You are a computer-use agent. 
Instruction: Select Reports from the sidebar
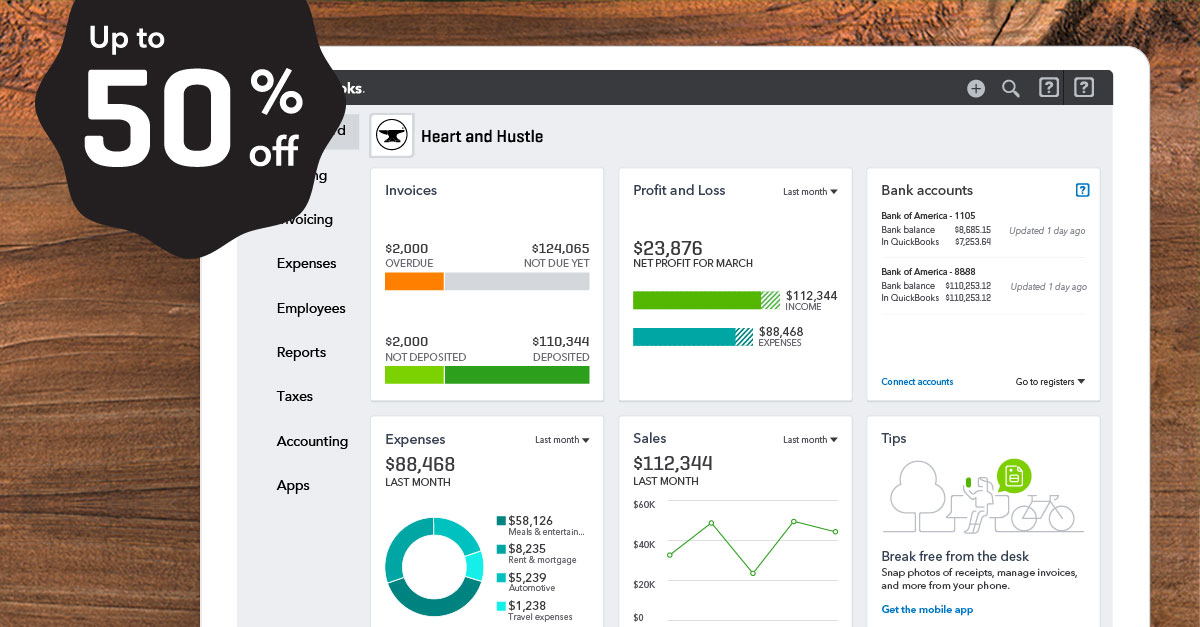pos(302,352)
